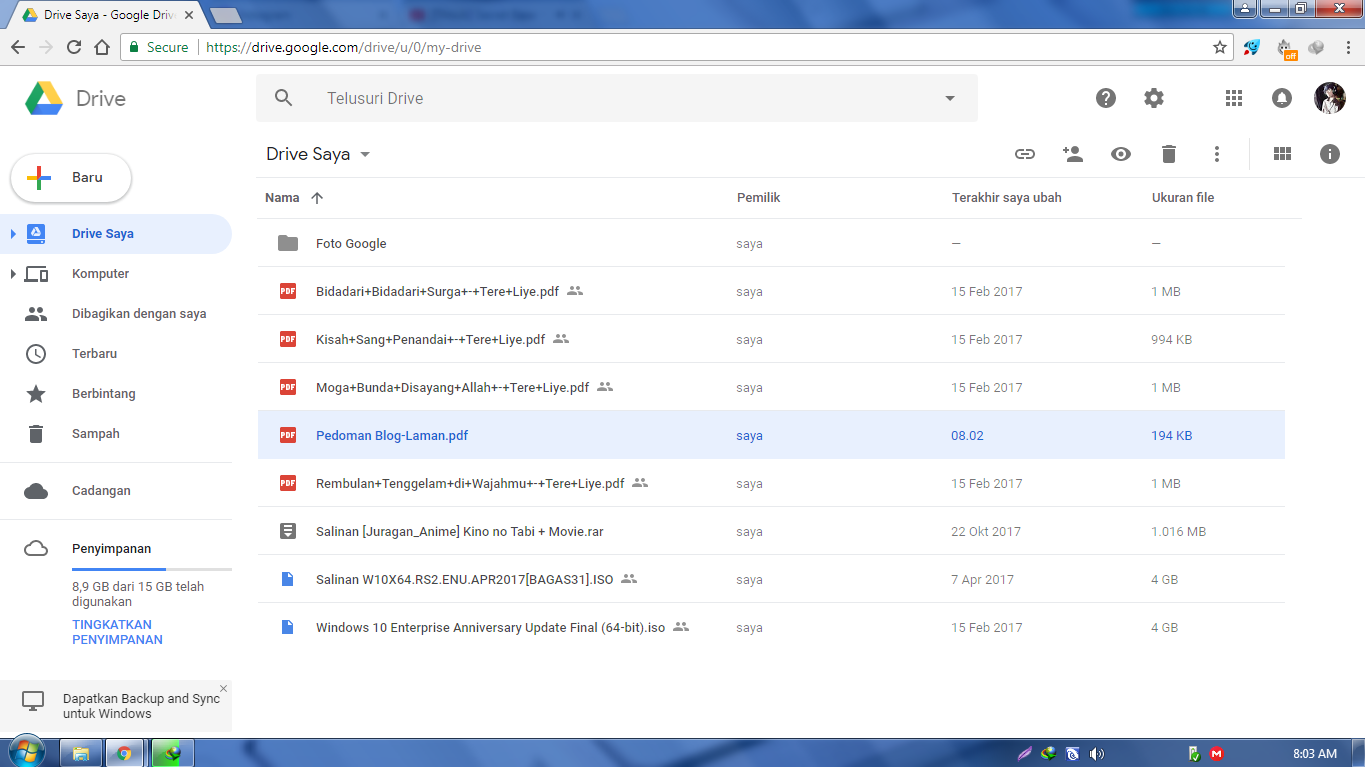
Task: Expand the Drive Saya breadcrumb dropdown
Action: tap(364, 154)
